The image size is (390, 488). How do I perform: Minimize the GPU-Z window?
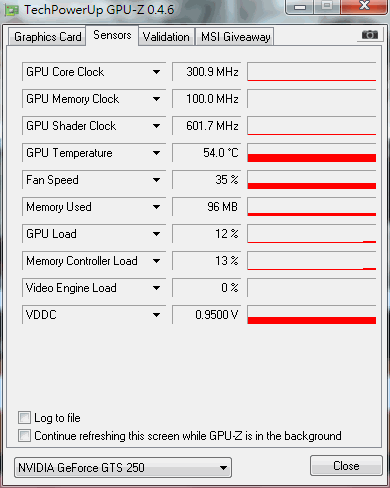(x=300, y=7)
